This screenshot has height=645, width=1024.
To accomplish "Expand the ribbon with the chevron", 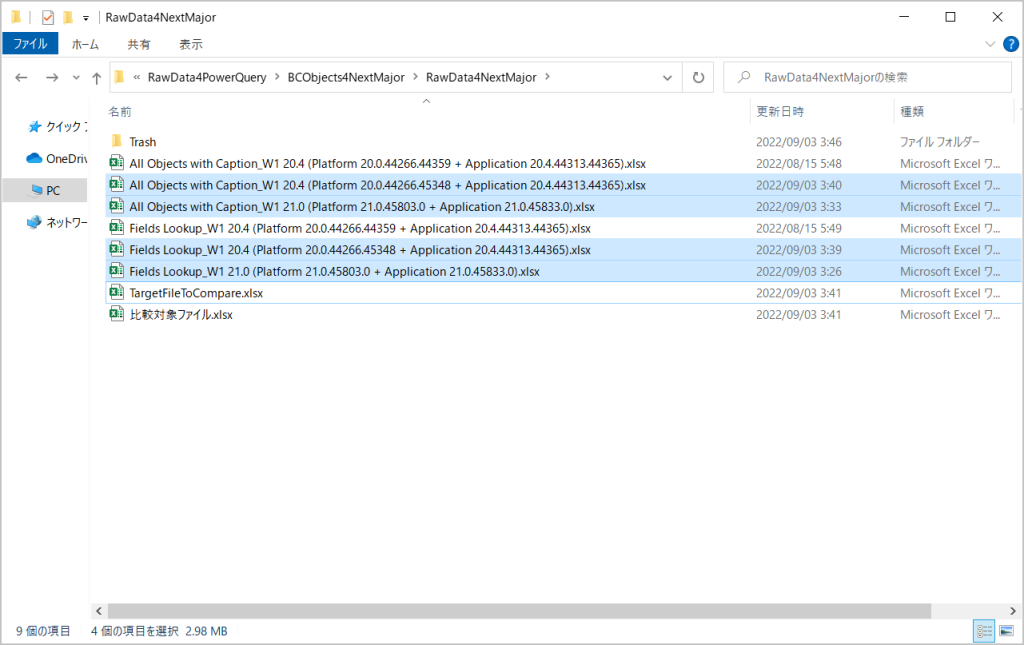I will [x=990, y=44].
